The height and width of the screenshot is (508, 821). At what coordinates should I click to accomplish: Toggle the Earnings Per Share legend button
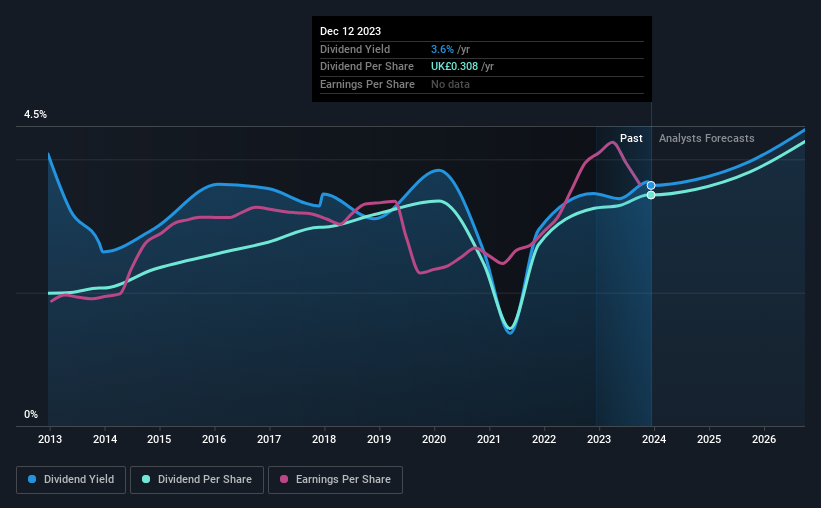pos(335,480)
